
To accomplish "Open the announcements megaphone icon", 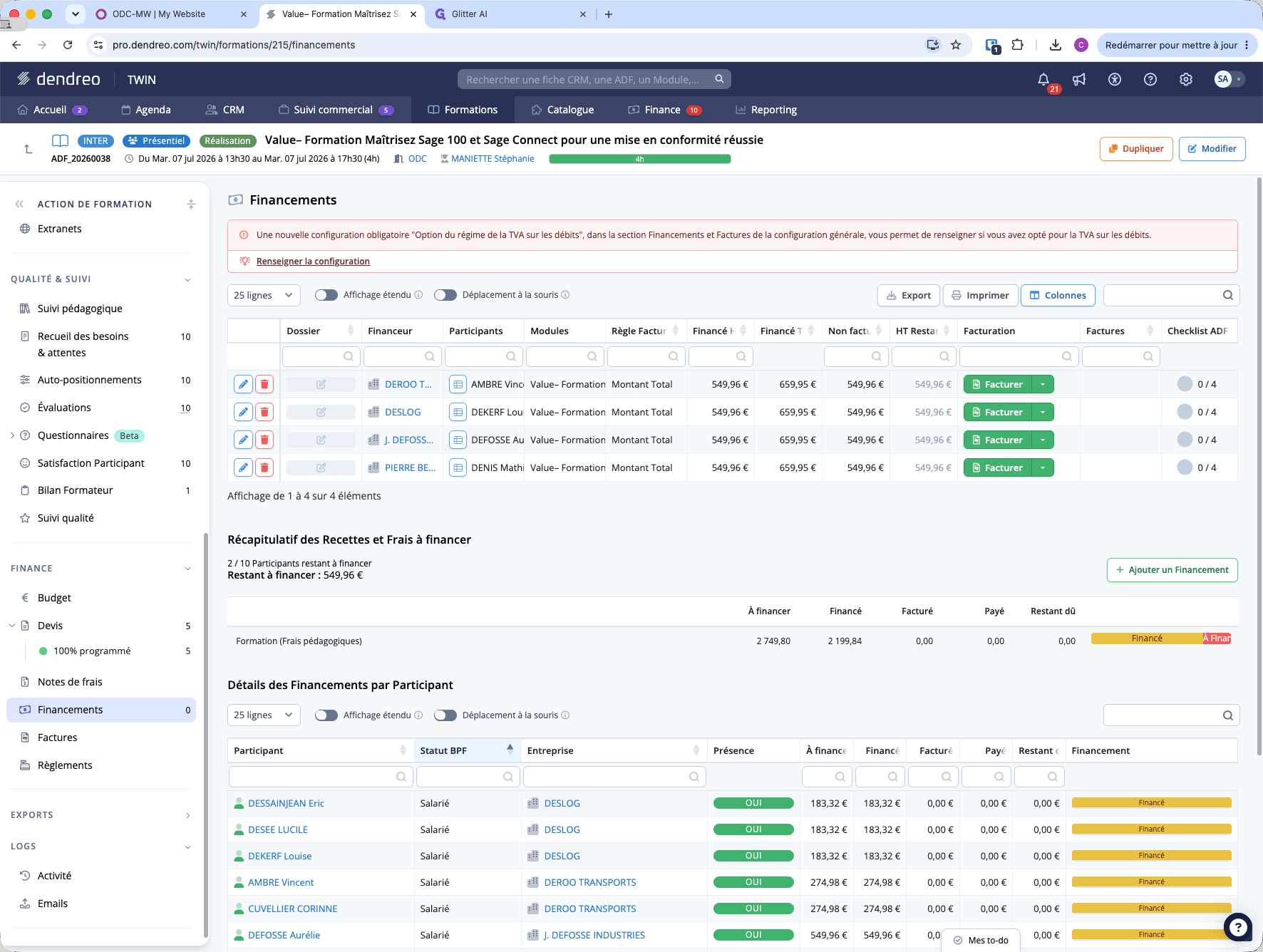I will coord(1079,79).
